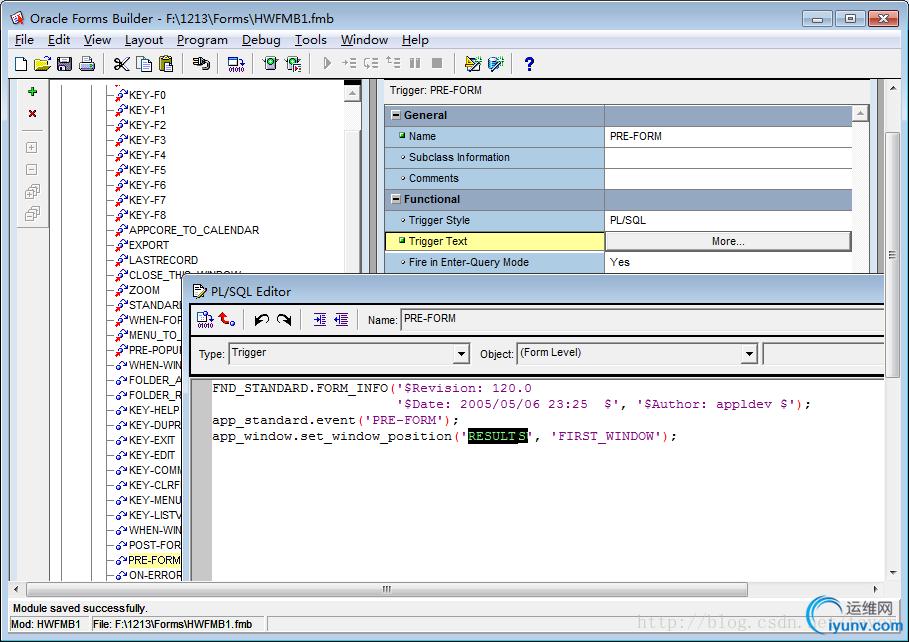Viewport: 909px width, 642px height.
Task: Open the Type dropdown showing Trigger
Action: (x=461, y=353)
